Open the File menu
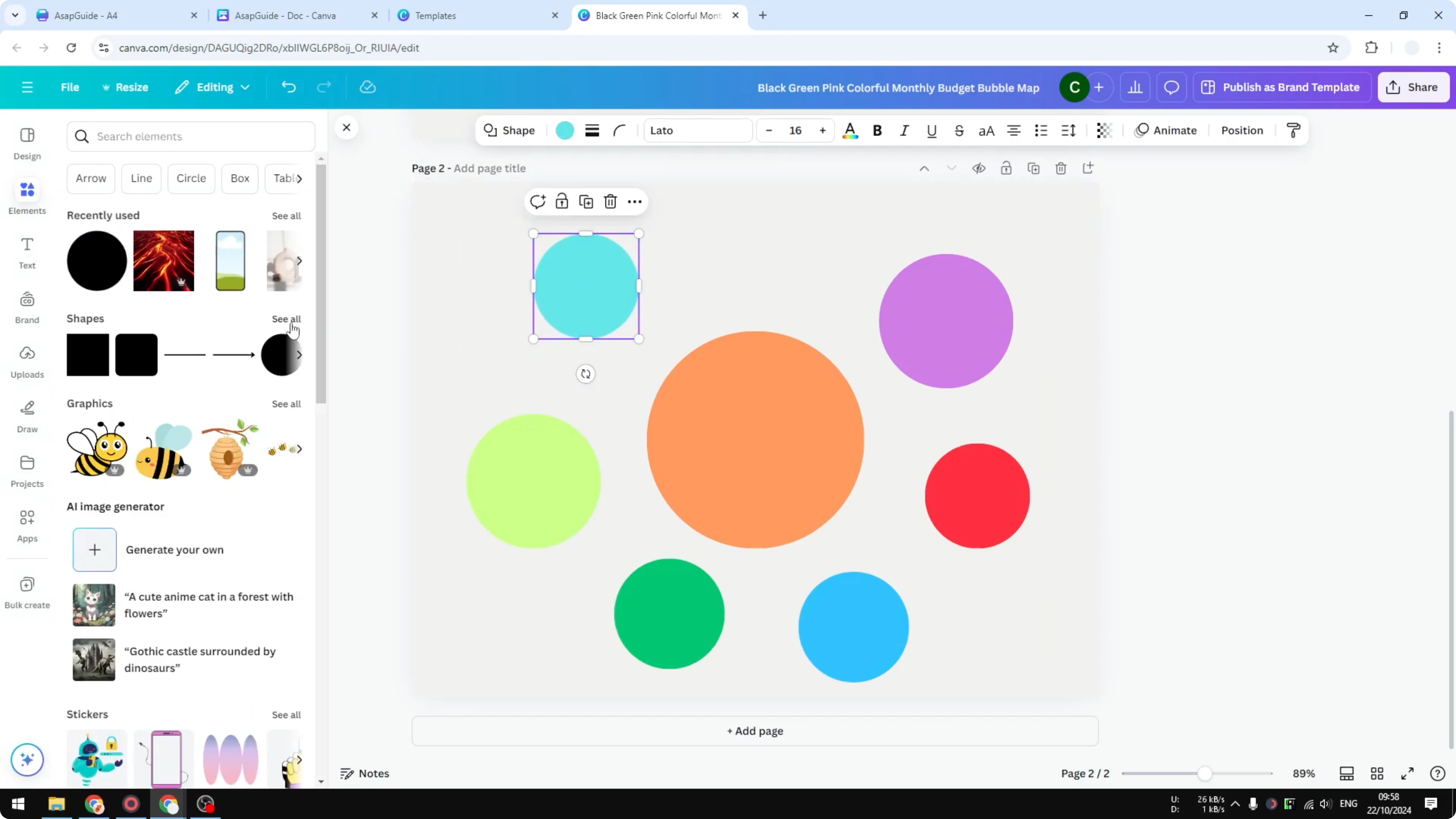Screen dimensions: 1456x819 70,87
